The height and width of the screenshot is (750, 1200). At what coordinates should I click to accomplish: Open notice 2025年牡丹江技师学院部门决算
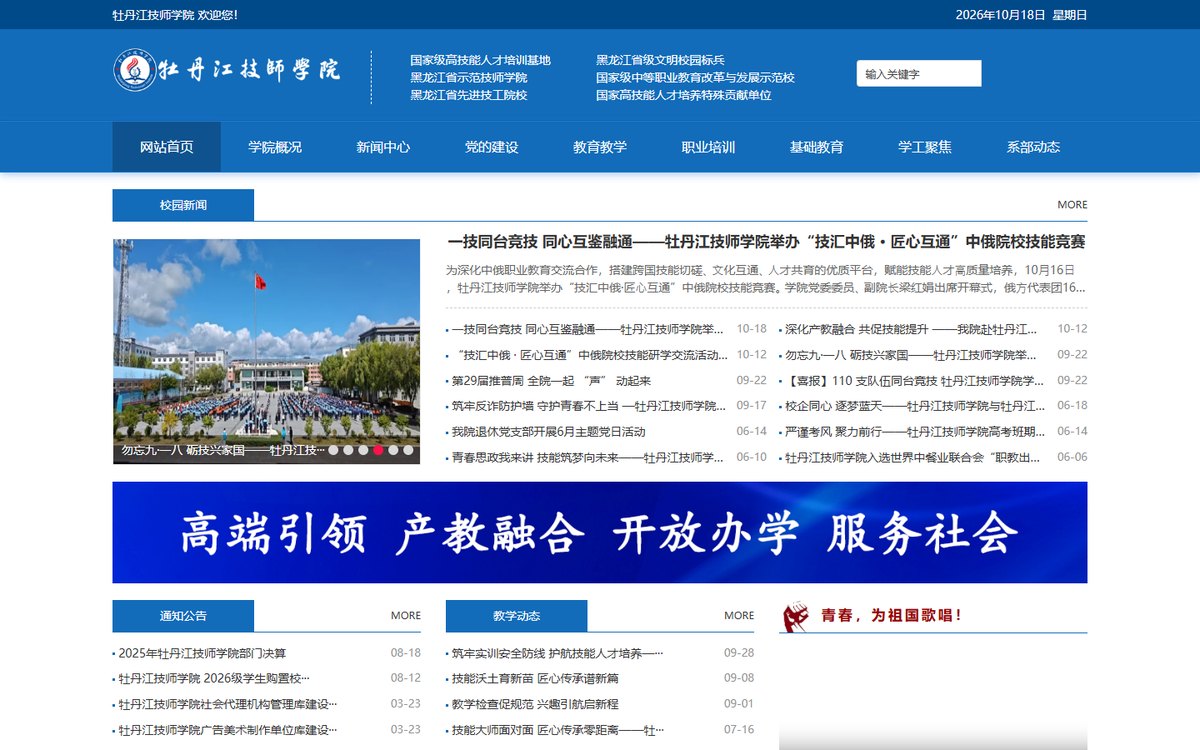(x=201, y=653)
